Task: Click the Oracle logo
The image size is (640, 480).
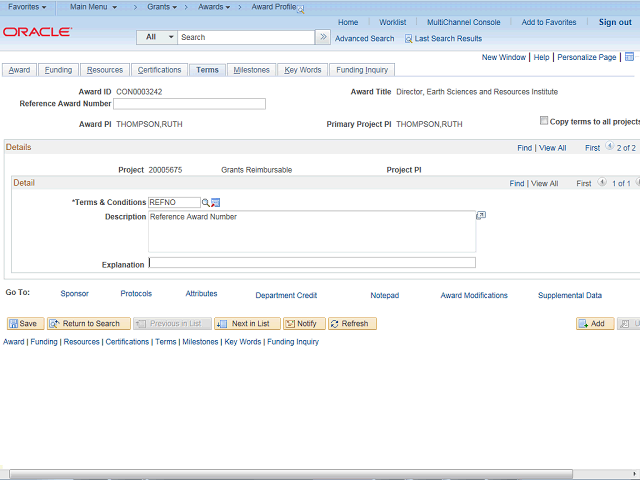Action: (x=38, y=32)
